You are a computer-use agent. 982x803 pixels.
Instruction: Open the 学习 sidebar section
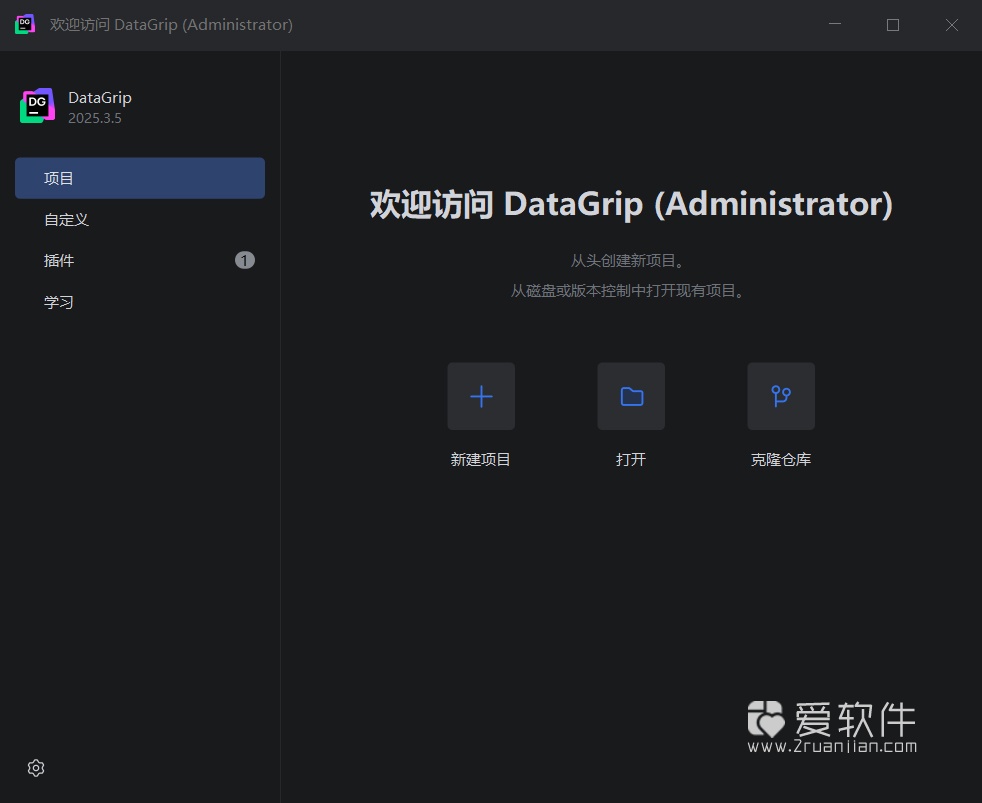click(59, 301)
